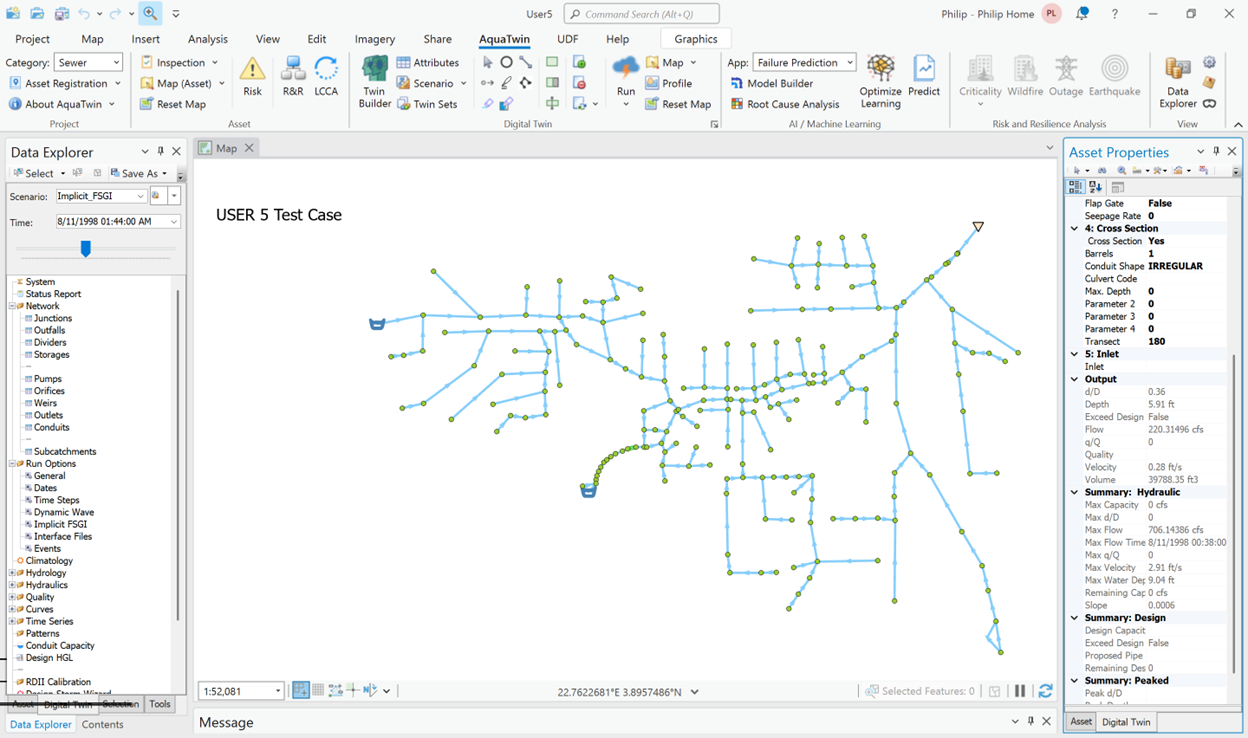
Task: Open the Twin Builder tool
Action: 375,80
